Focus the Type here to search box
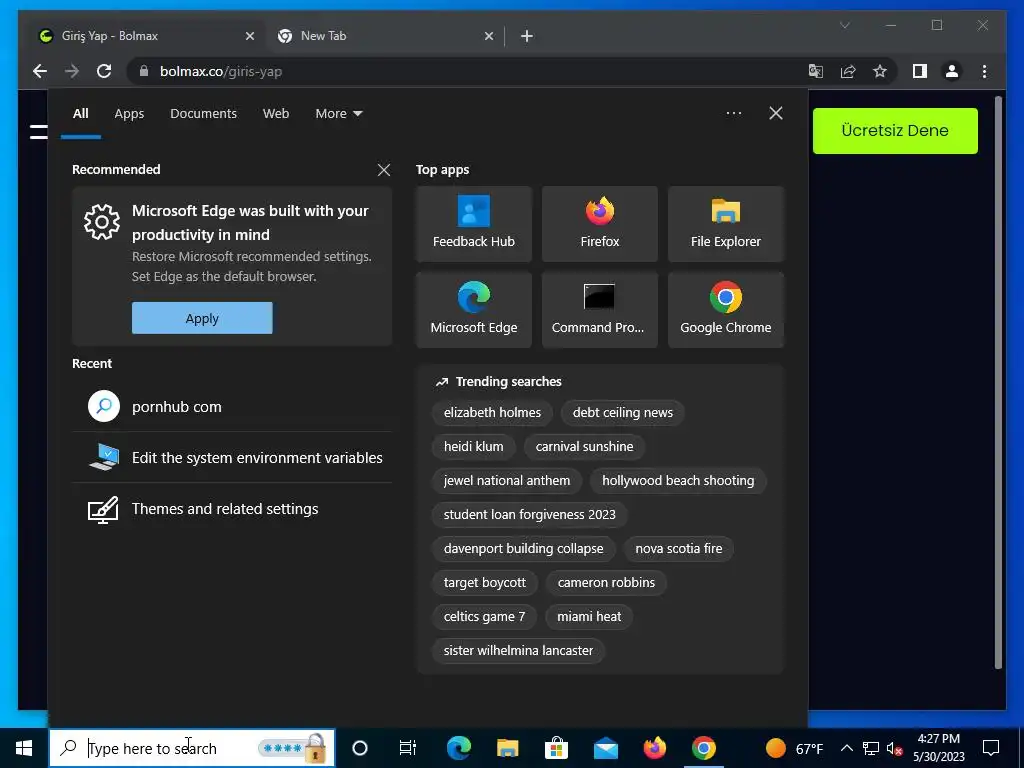 click(x=192, y=748)
